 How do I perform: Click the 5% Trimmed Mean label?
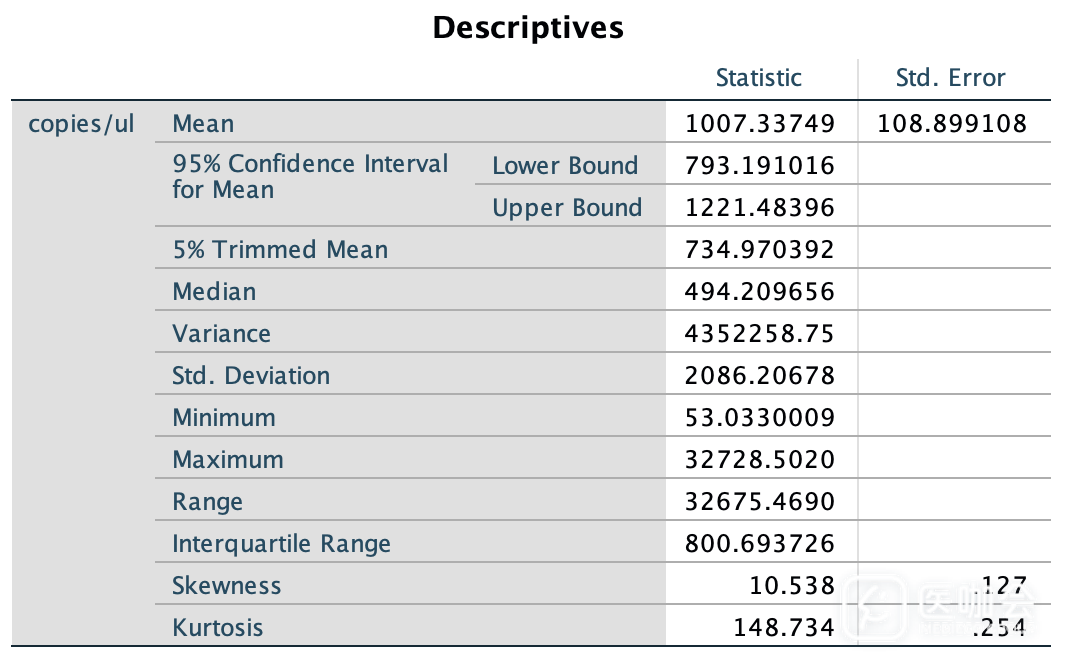pyautogui.click(x=280, y=250)
